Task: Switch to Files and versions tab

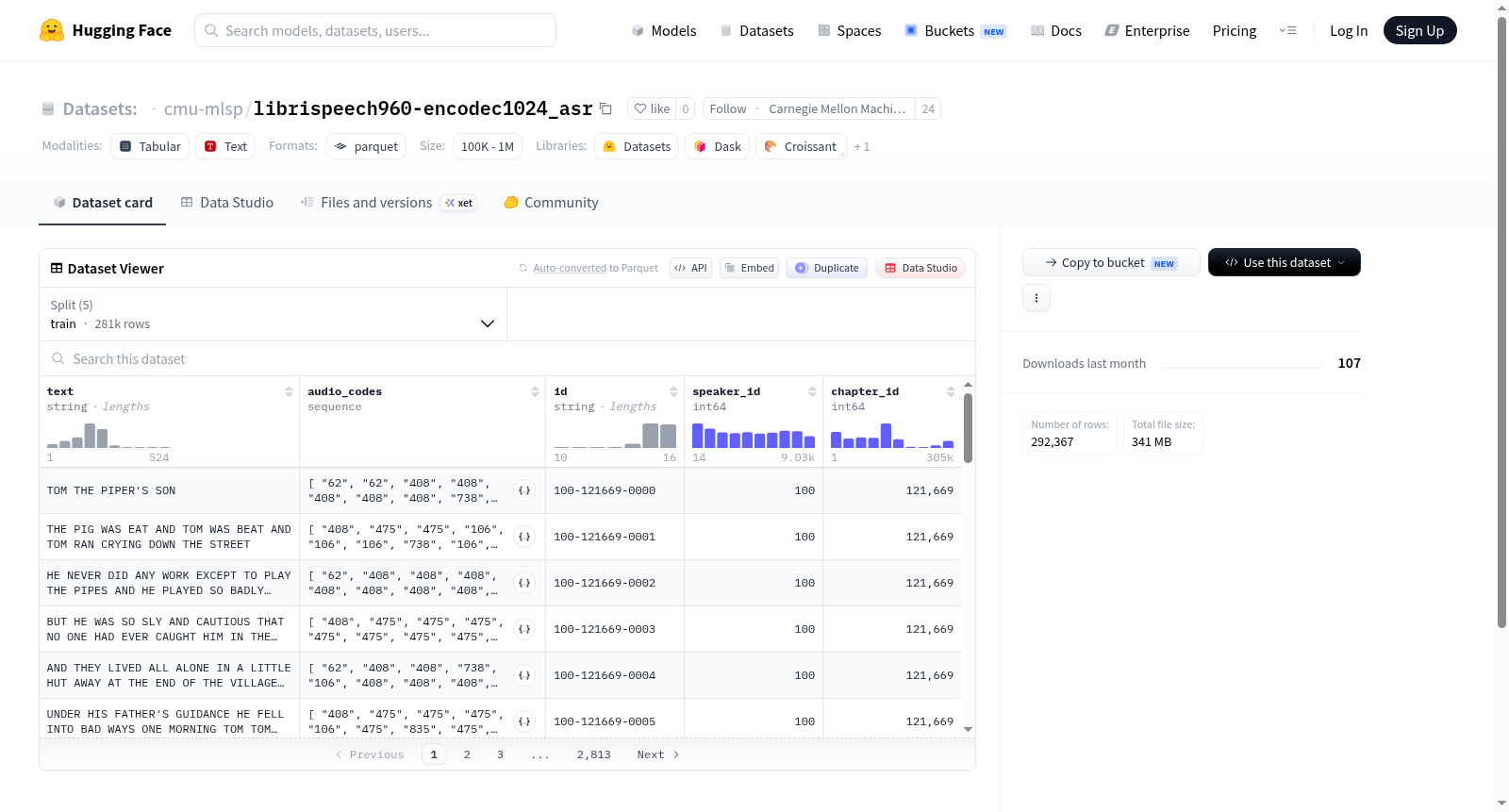Action: click(389, 202)
